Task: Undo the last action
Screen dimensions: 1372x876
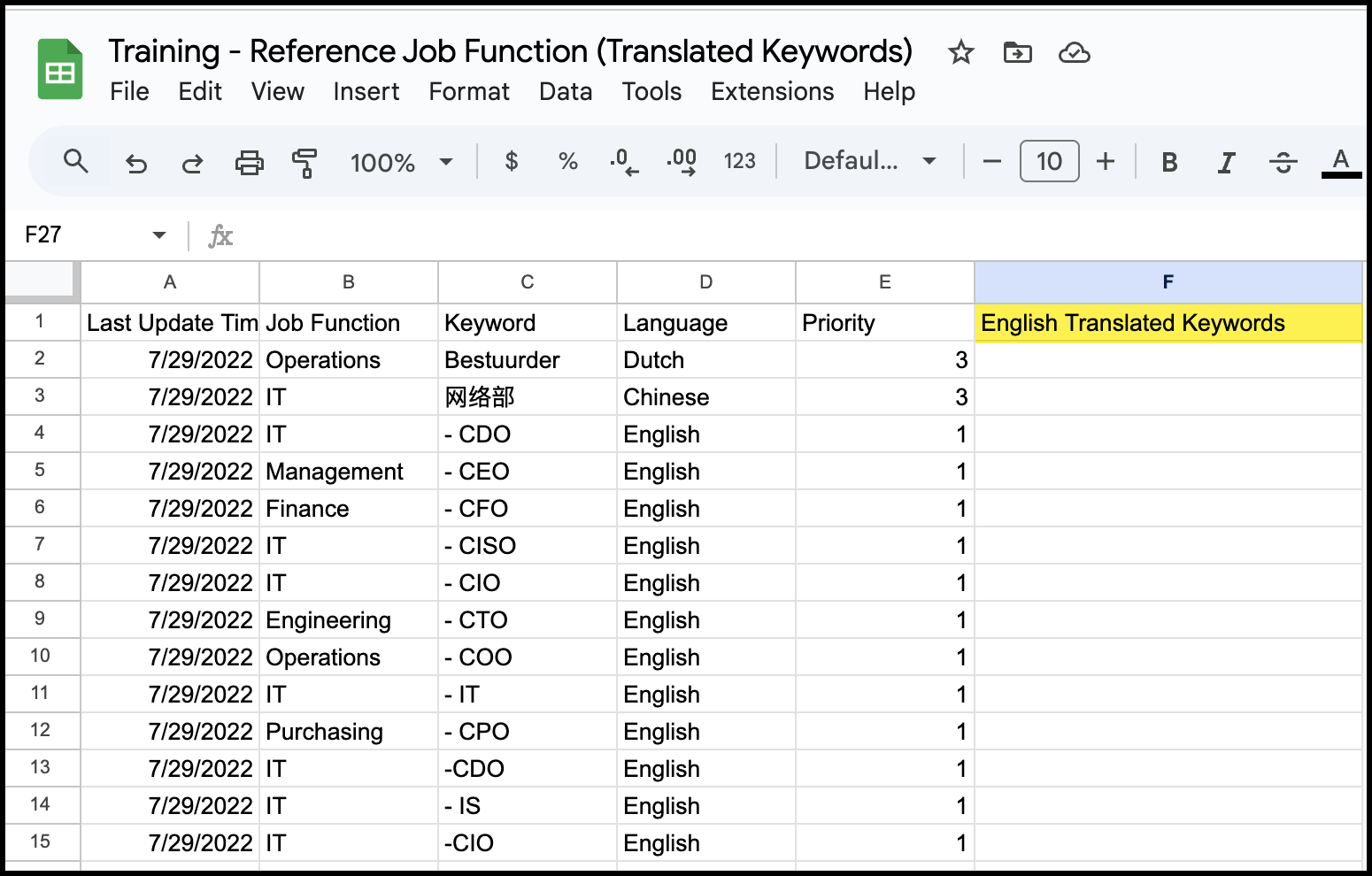Action: pos(136,163)
